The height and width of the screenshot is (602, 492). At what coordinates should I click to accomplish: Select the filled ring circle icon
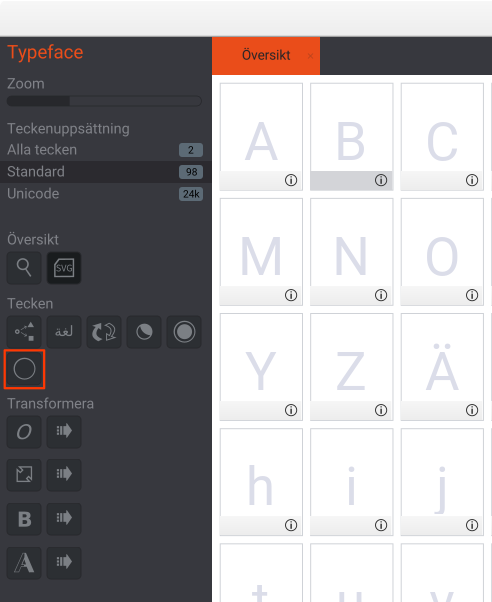(x=184, y=332)
